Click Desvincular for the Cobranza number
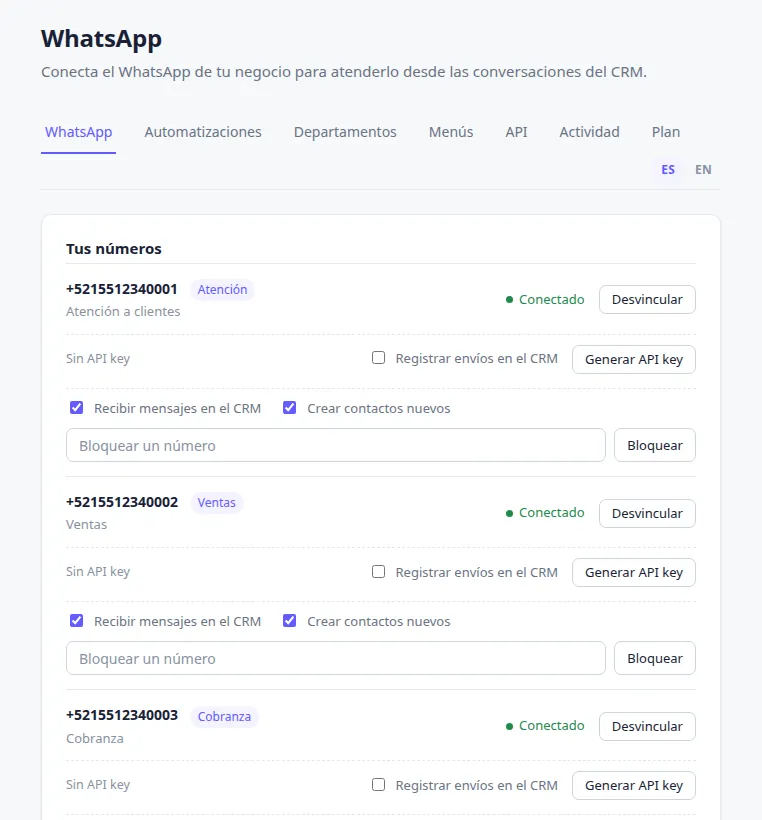The width and height of the screenshot is (762, 820). click(647, 726)
